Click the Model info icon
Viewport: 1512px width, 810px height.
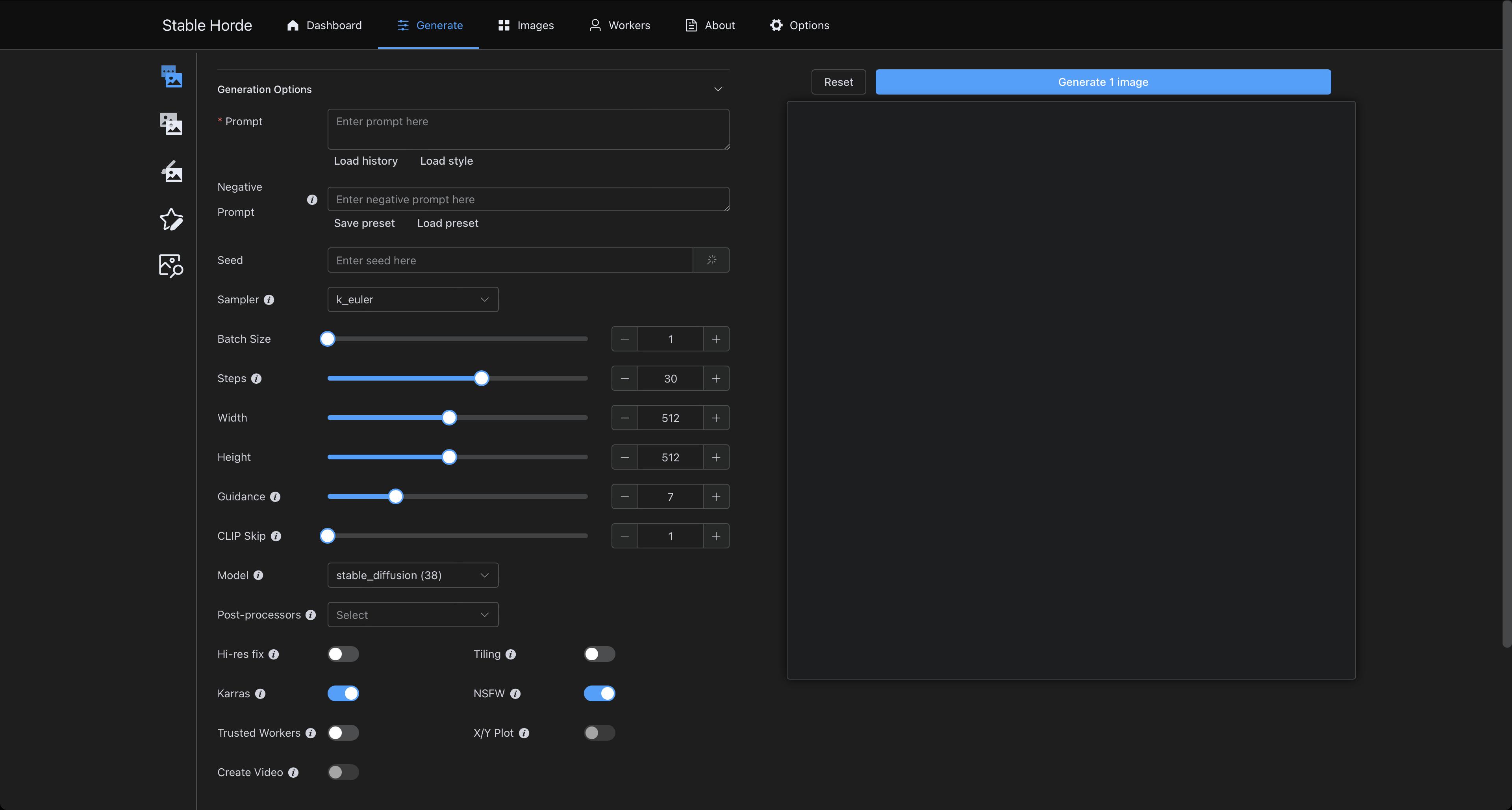[258, 576]
